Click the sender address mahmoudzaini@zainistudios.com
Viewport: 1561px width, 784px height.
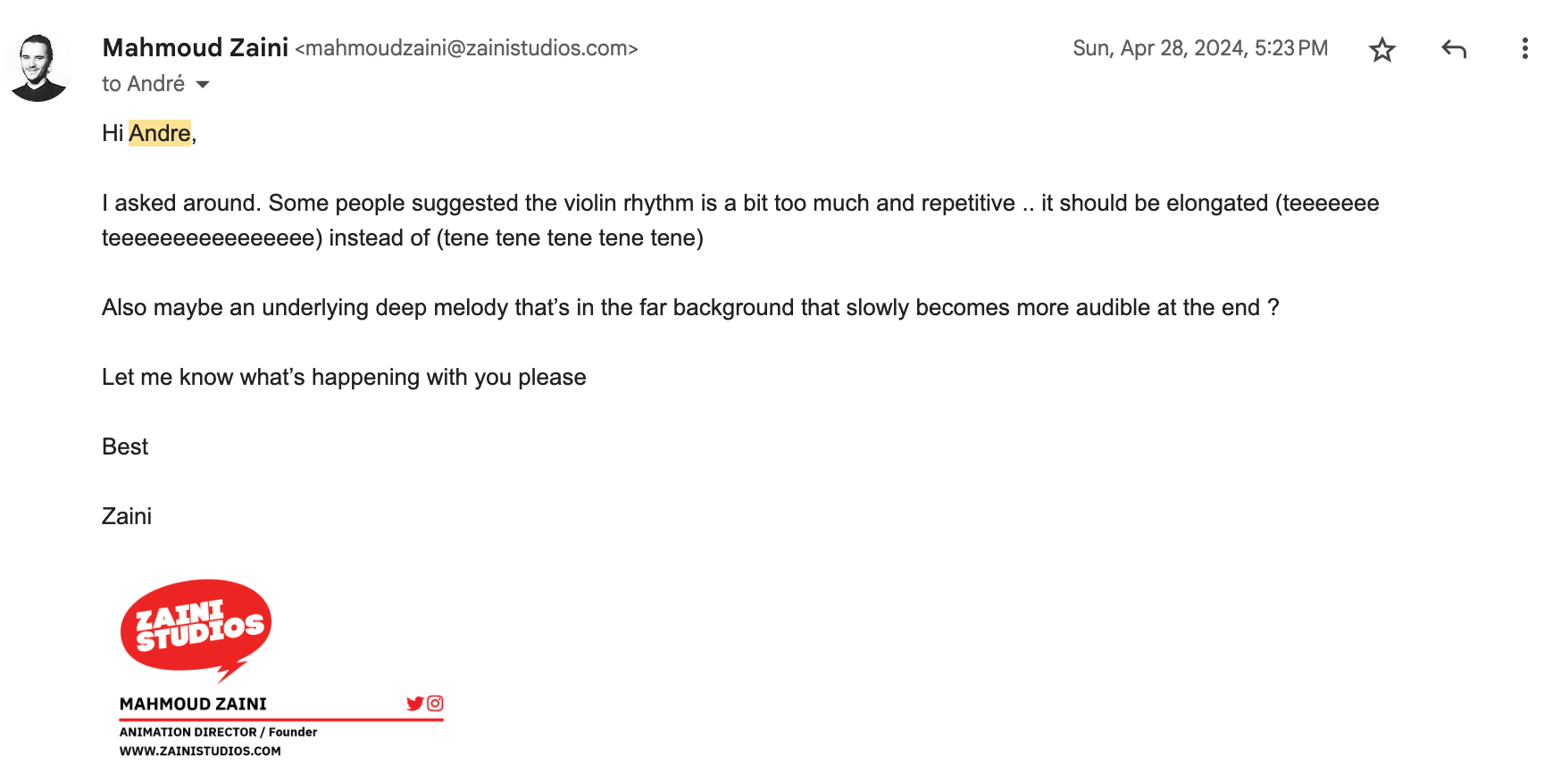(466, 48)
